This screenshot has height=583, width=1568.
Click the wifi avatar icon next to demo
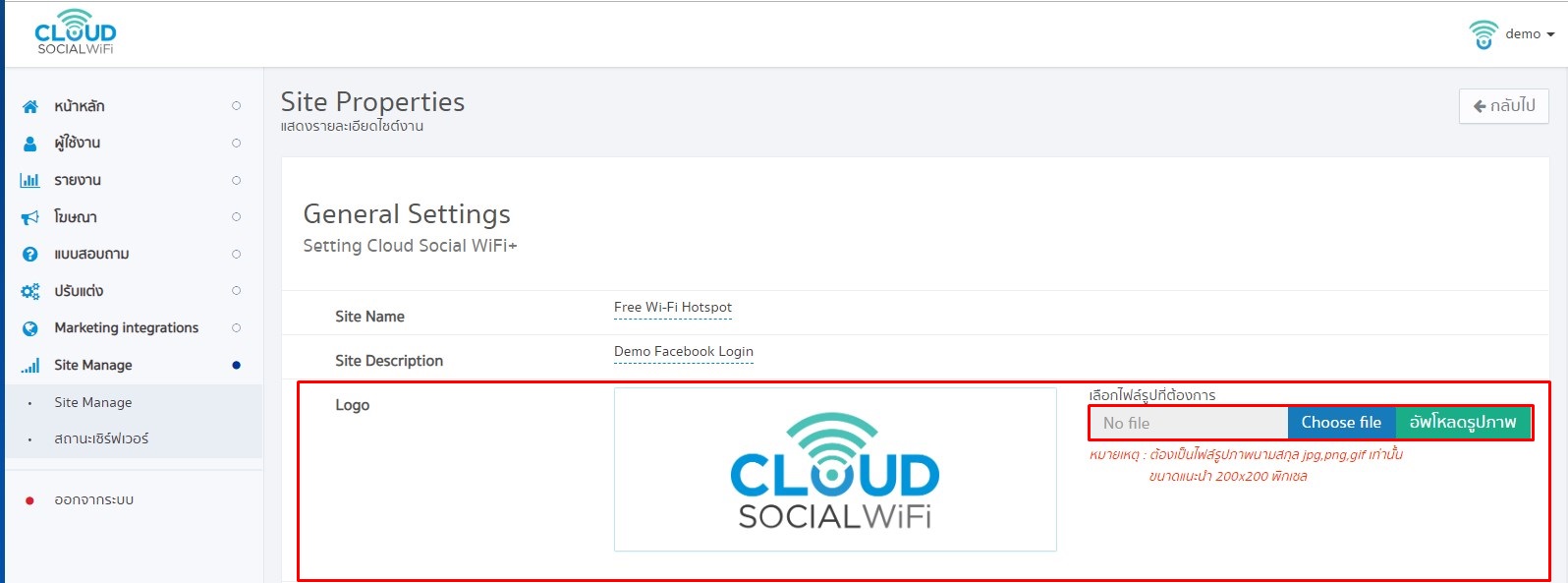[1483, 33]
